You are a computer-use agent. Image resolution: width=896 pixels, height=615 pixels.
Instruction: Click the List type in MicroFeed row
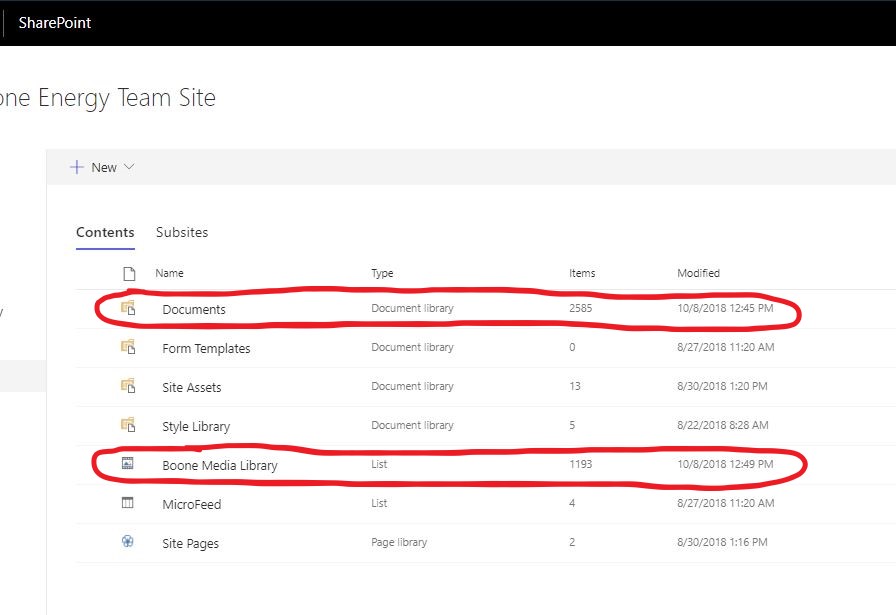379,503
